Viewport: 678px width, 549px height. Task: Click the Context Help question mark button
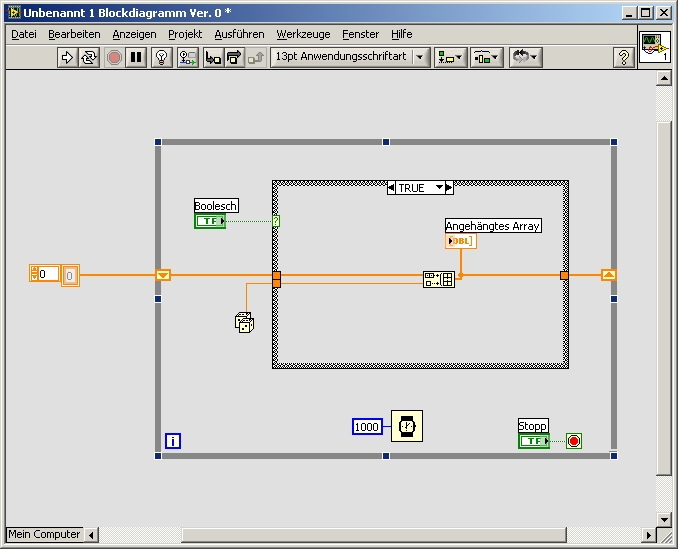coord(624,57)
